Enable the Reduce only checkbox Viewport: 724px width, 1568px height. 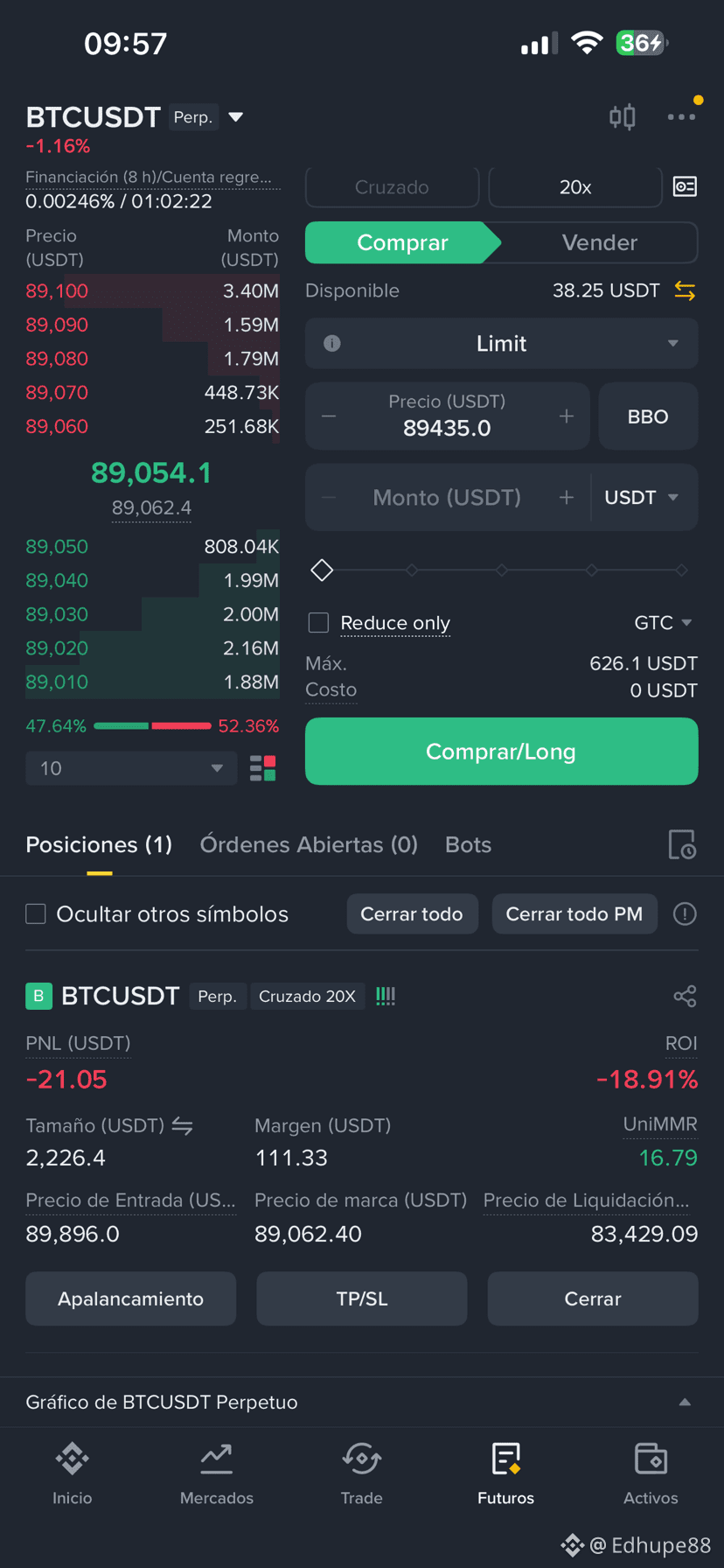(318, 623)
